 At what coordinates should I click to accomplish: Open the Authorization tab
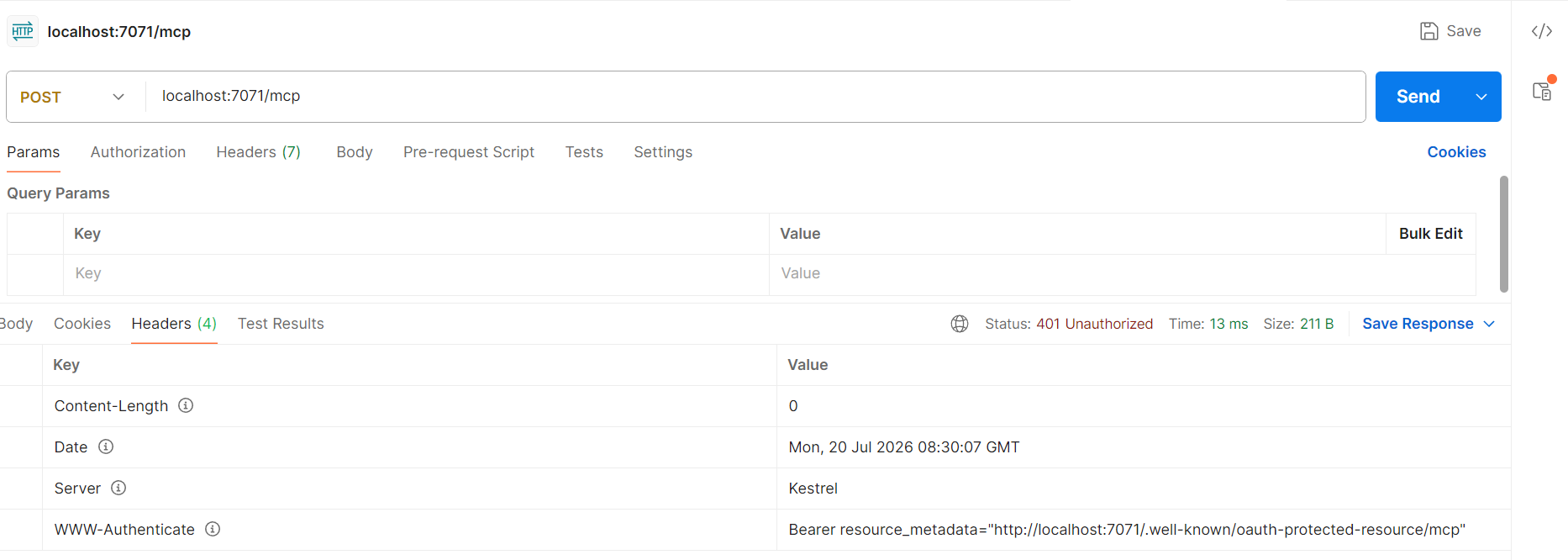tap(138, 152)
